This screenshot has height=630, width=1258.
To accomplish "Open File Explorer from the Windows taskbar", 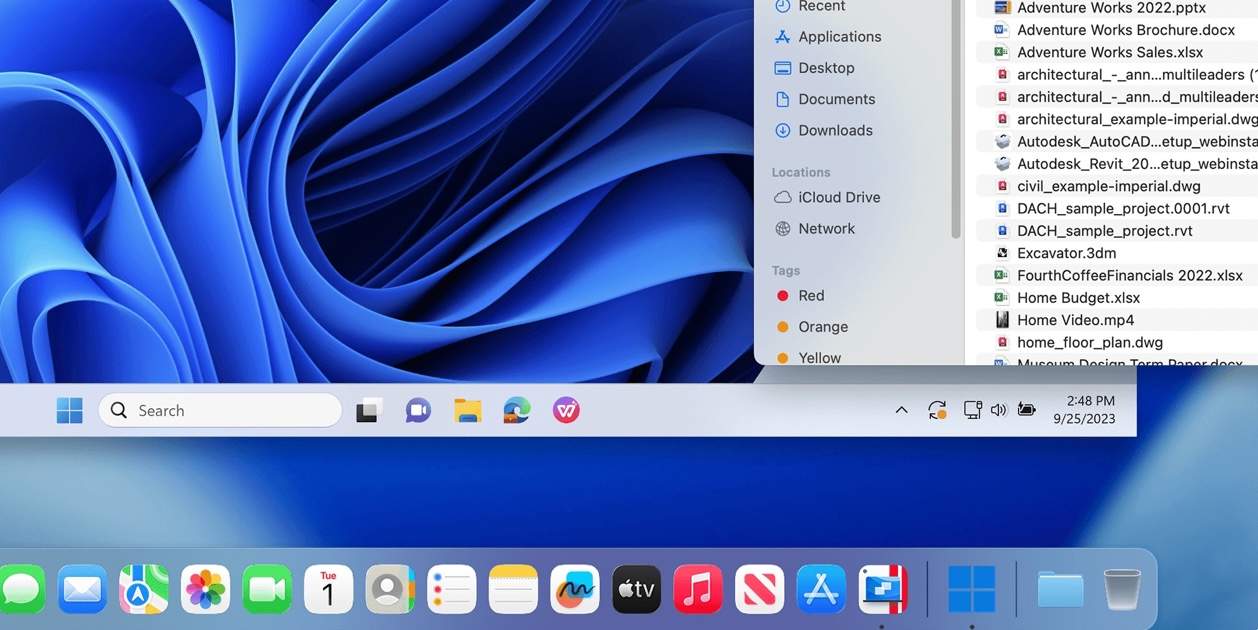I will pos(467,410).
